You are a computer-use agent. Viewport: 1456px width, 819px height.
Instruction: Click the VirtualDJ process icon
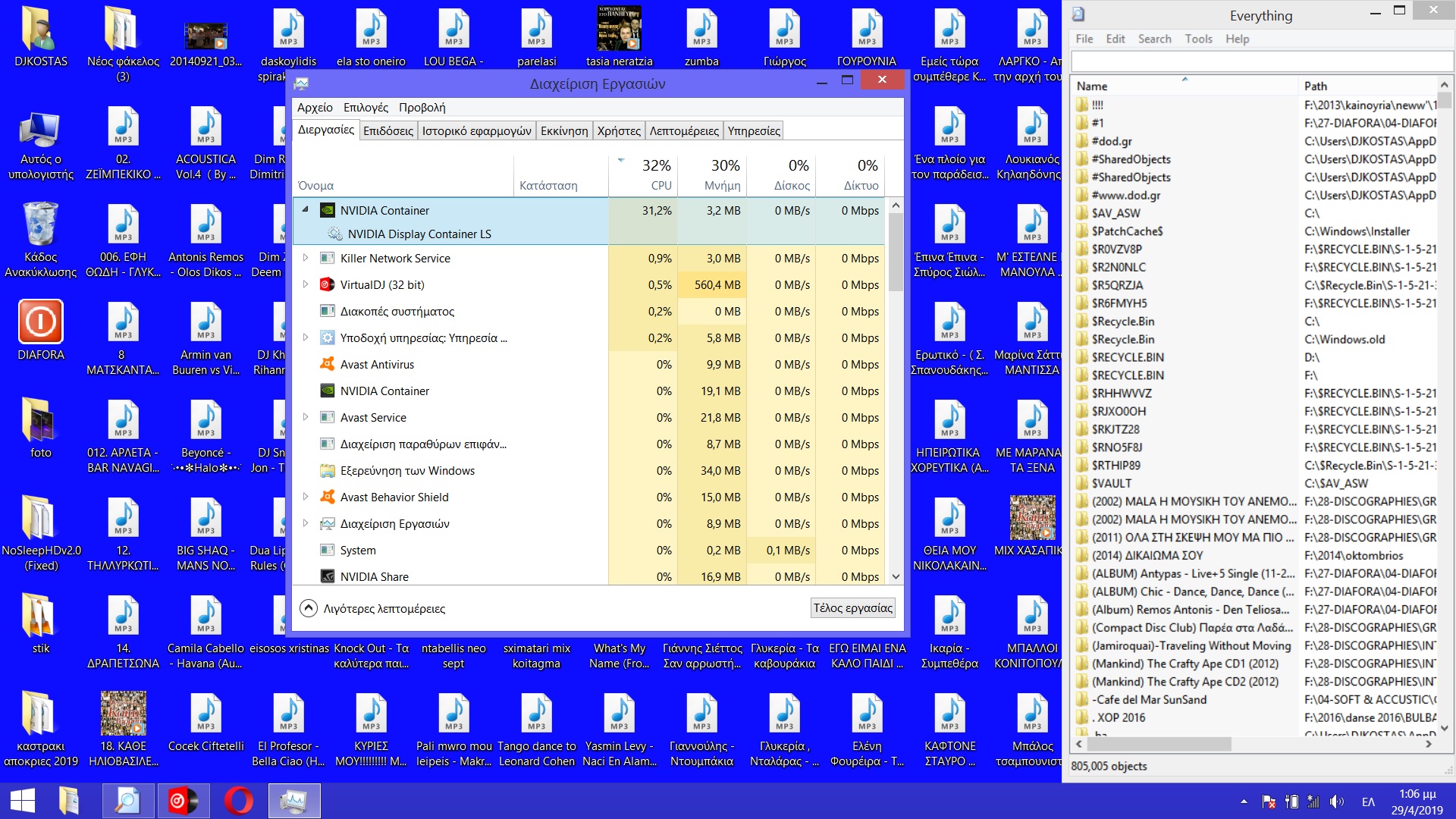pos(327,284)
